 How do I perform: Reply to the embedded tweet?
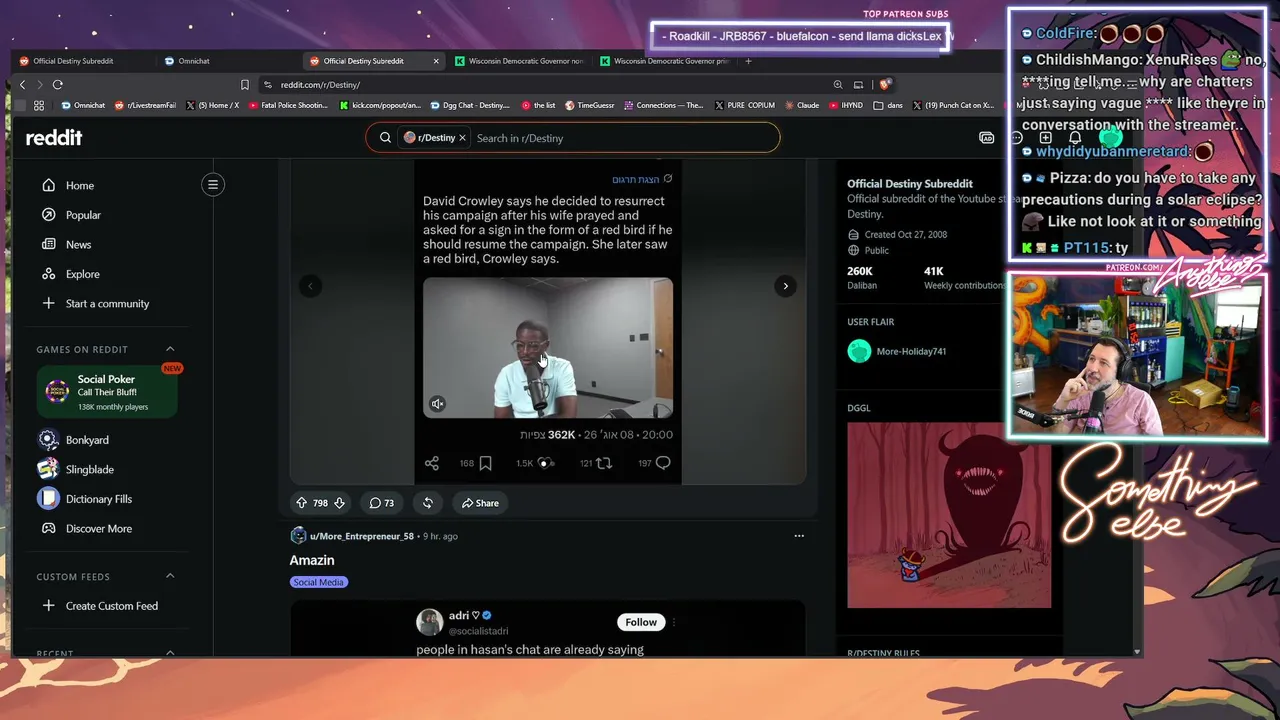point(662,463)
